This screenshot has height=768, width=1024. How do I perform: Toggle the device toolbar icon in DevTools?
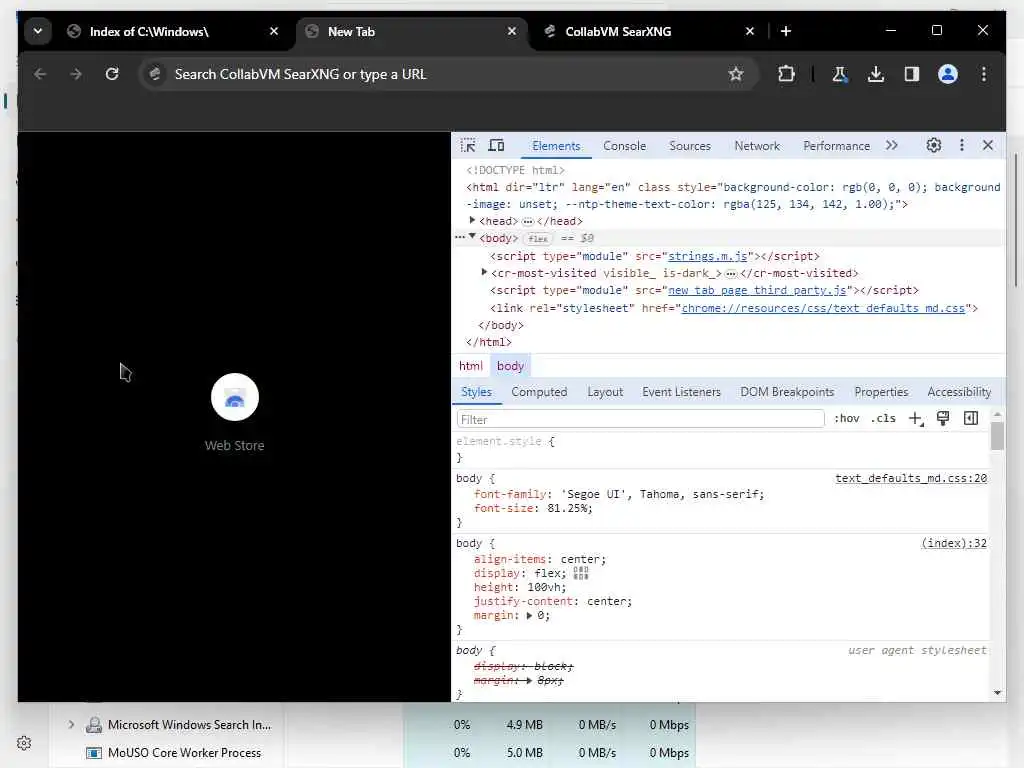click(x=496, y=145)
